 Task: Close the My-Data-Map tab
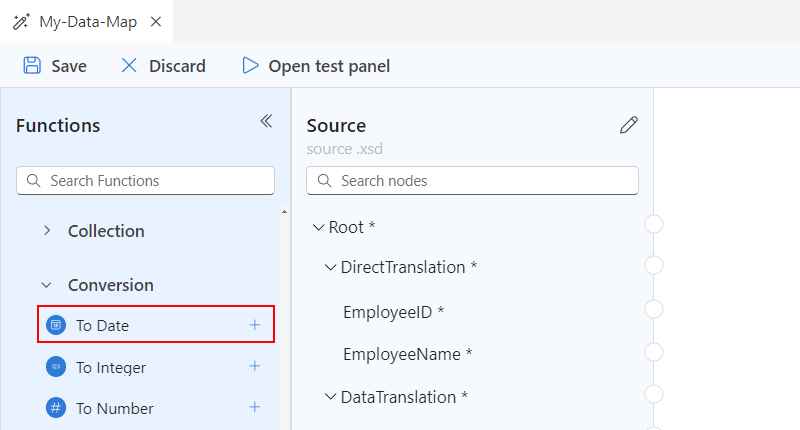tap(156, 20)
